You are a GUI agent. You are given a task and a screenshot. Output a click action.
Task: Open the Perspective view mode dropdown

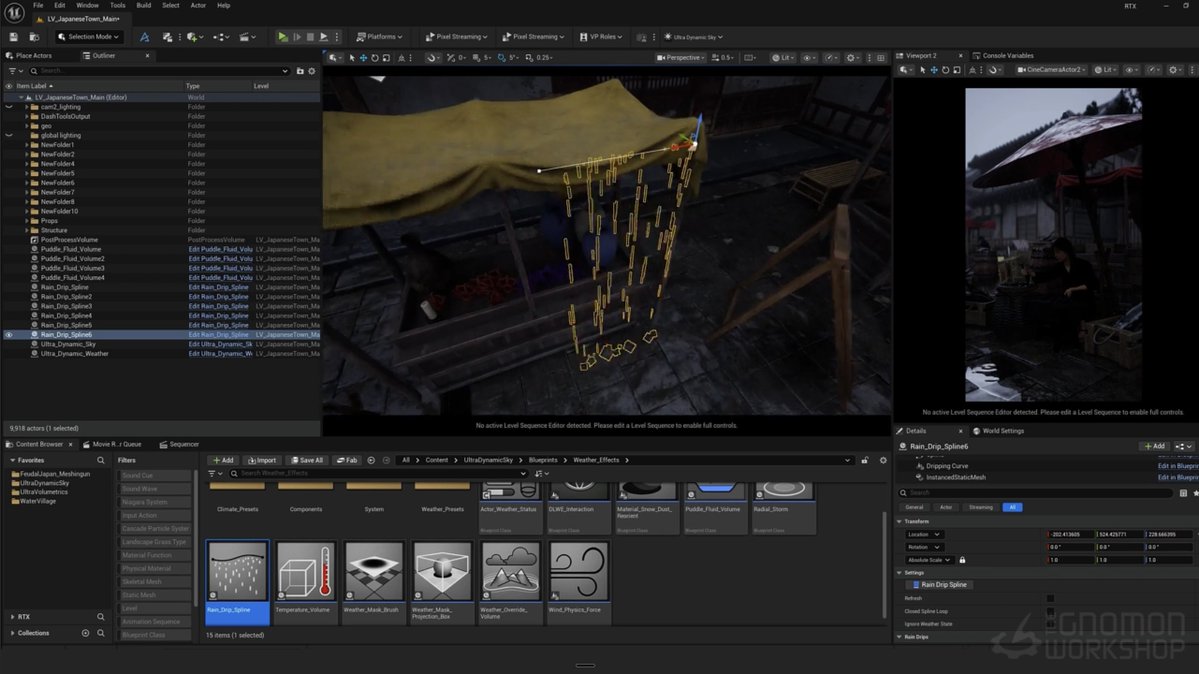(681, 57)
